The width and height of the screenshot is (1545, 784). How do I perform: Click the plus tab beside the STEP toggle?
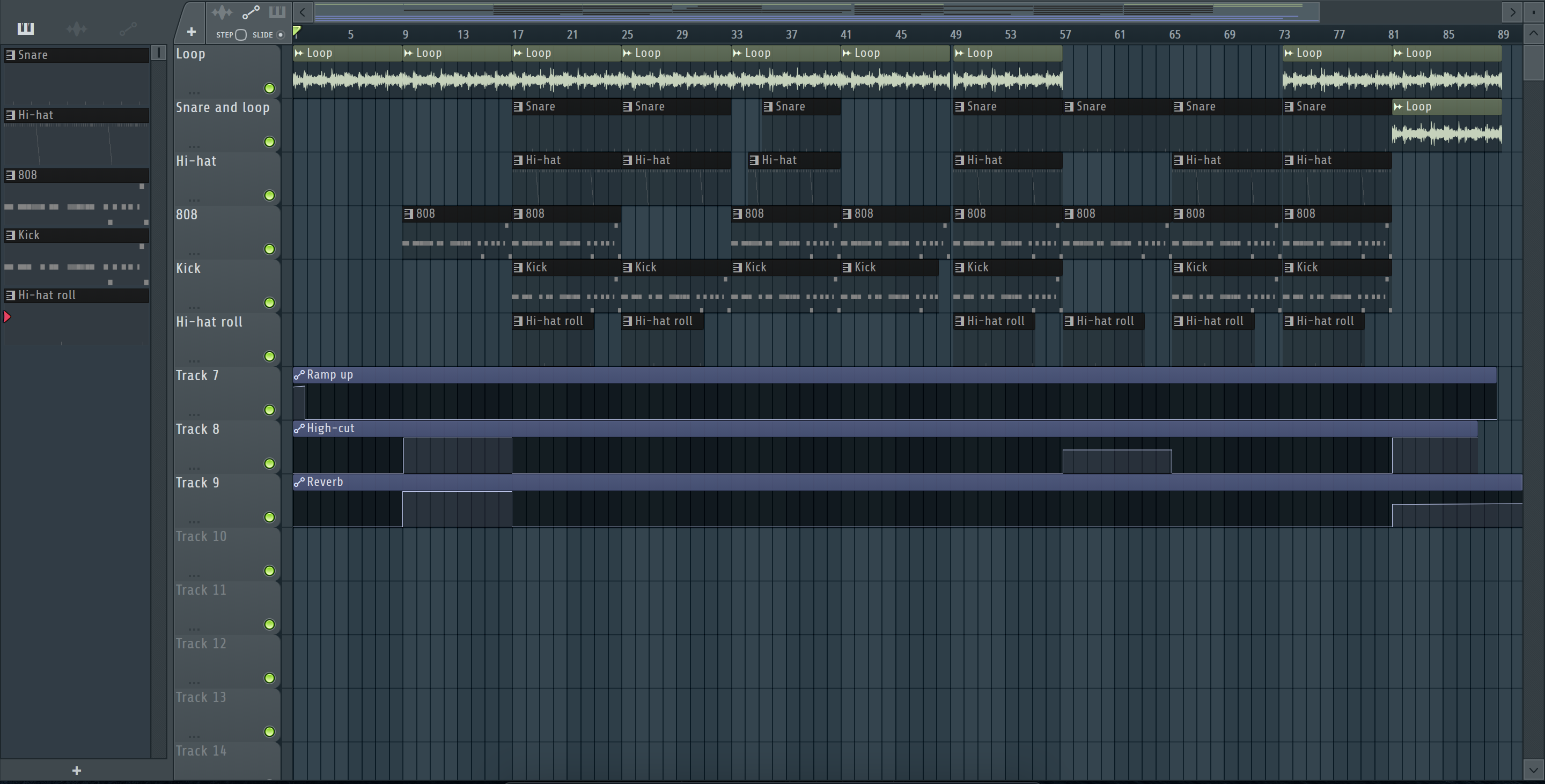point(192,32)
